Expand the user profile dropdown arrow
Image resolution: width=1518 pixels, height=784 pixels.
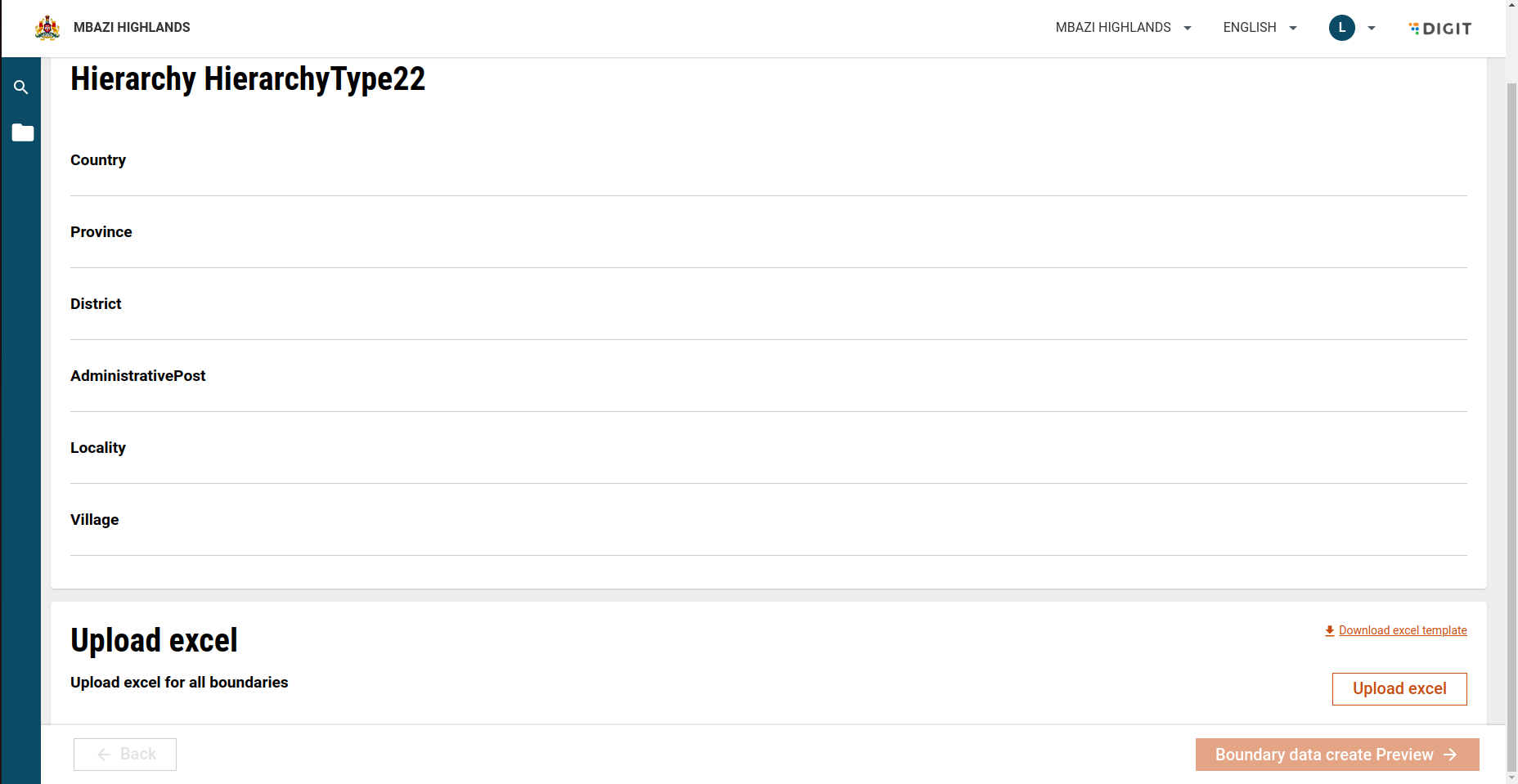[1372, 28]
